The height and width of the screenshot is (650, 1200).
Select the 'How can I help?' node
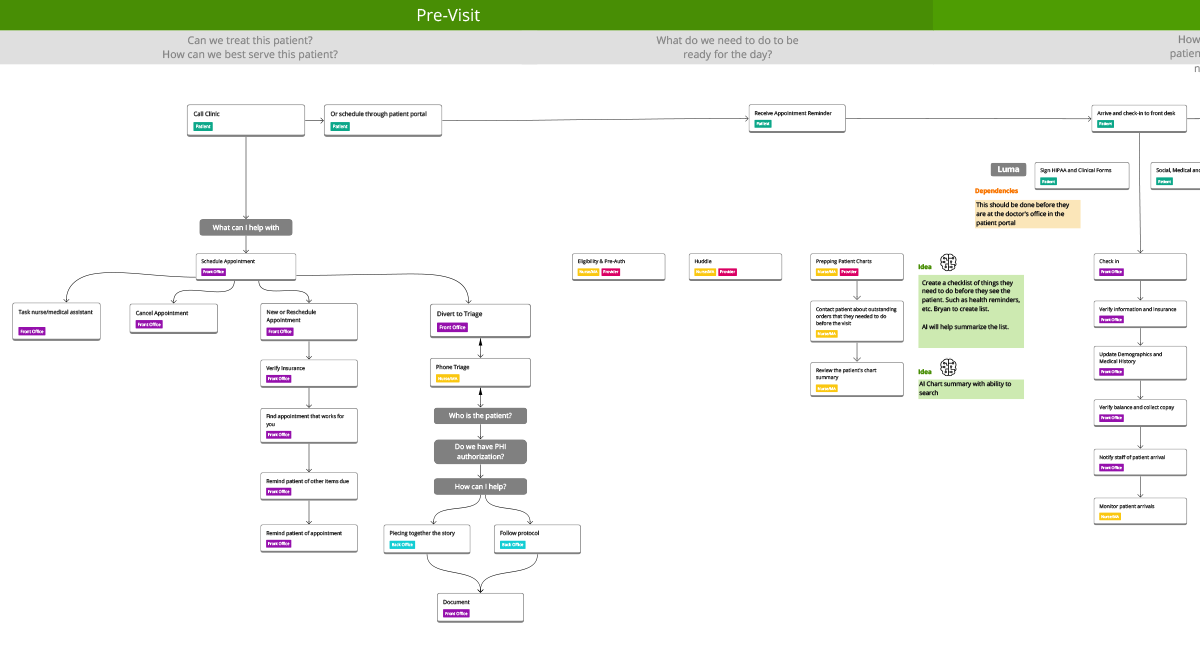coord(480,486)
